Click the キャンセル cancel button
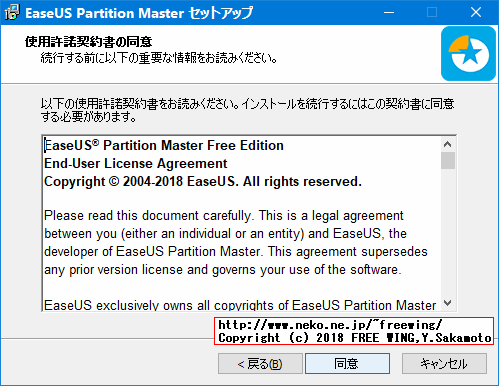 tap(444, 363)
